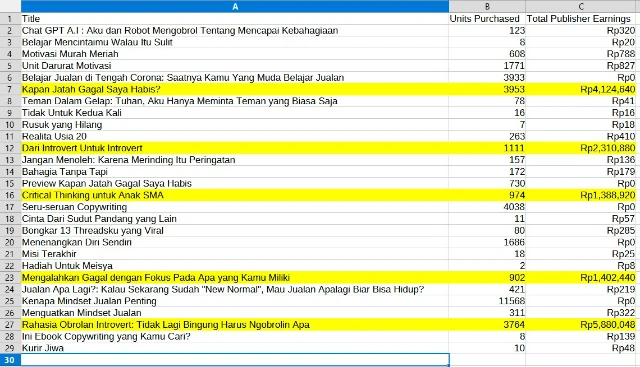Image resolution: width=640 pixels, height=367 pixels.
Task: Select column A header
Action: (235, 6)
